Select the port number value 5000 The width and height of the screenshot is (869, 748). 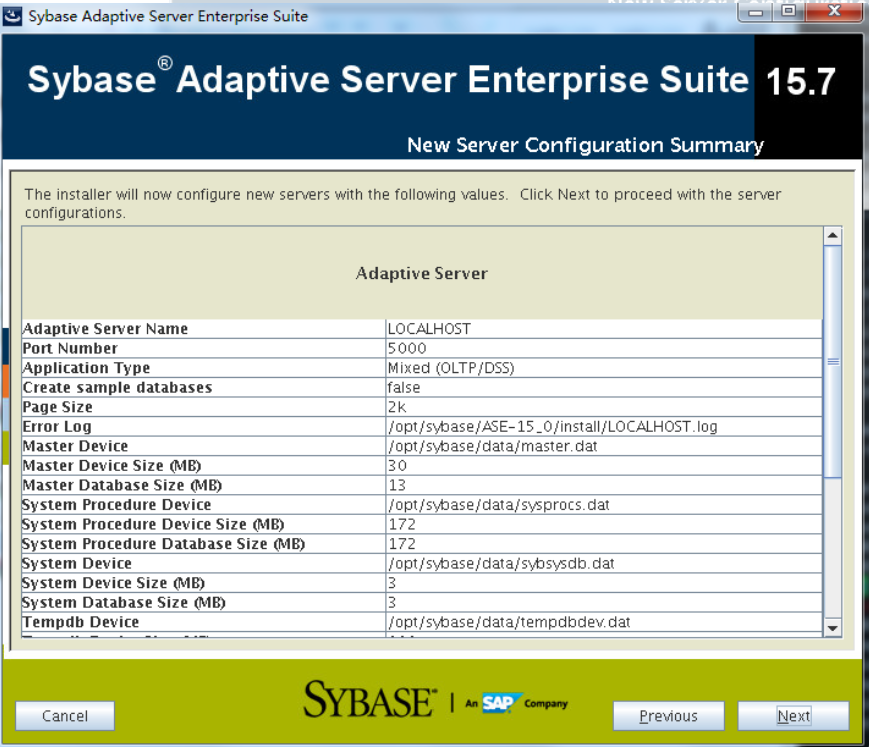point(407,348)
